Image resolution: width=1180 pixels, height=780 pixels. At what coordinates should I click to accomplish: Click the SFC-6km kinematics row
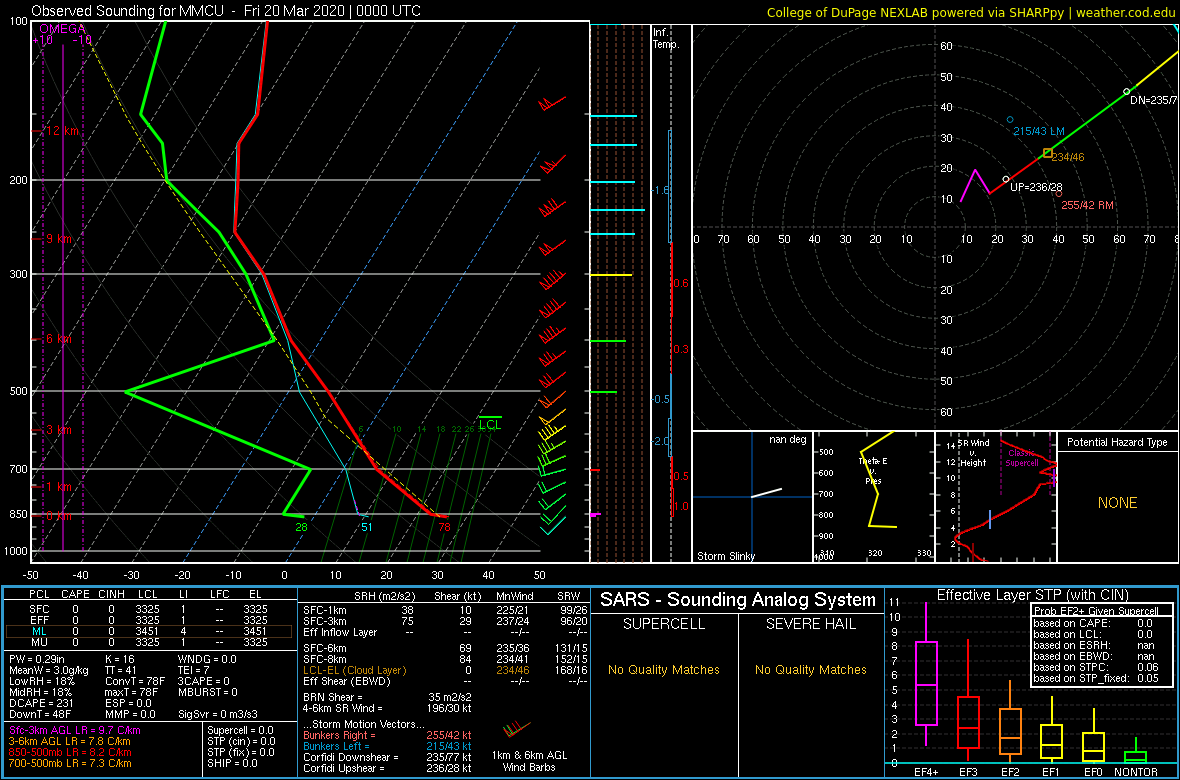(x=444, y=647)
